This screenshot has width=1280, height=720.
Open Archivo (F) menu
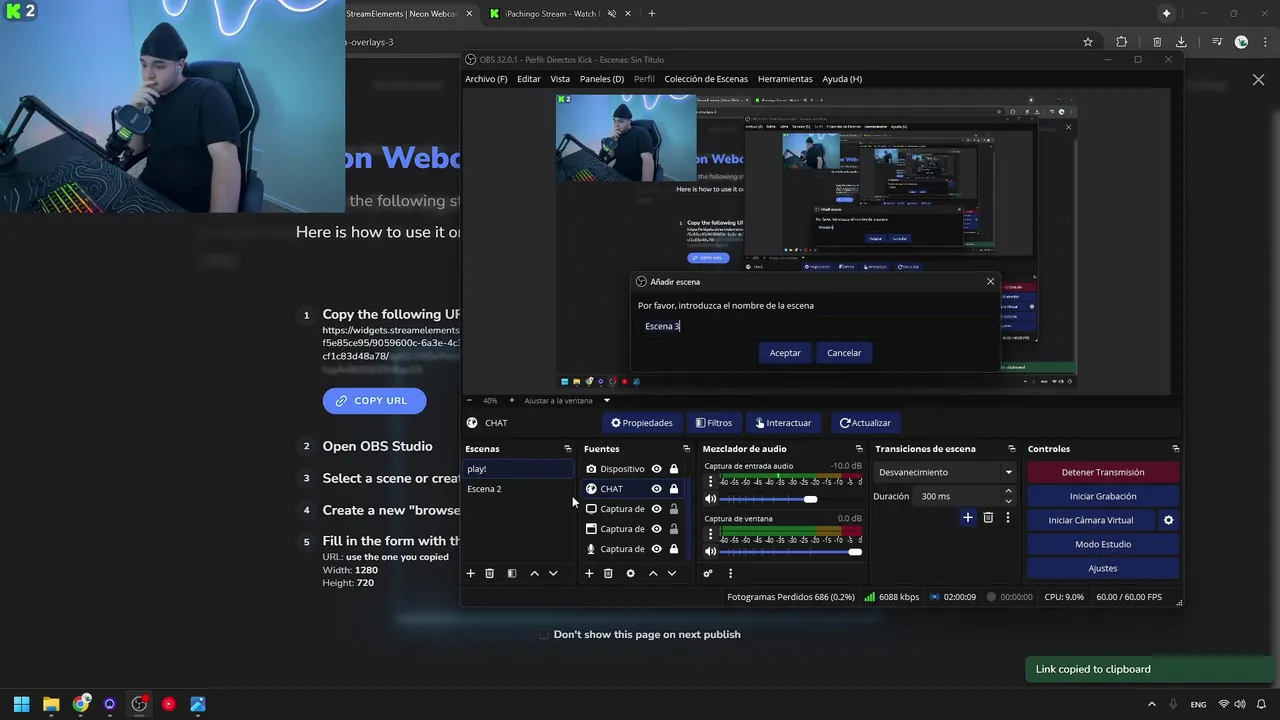pos(486,79)
